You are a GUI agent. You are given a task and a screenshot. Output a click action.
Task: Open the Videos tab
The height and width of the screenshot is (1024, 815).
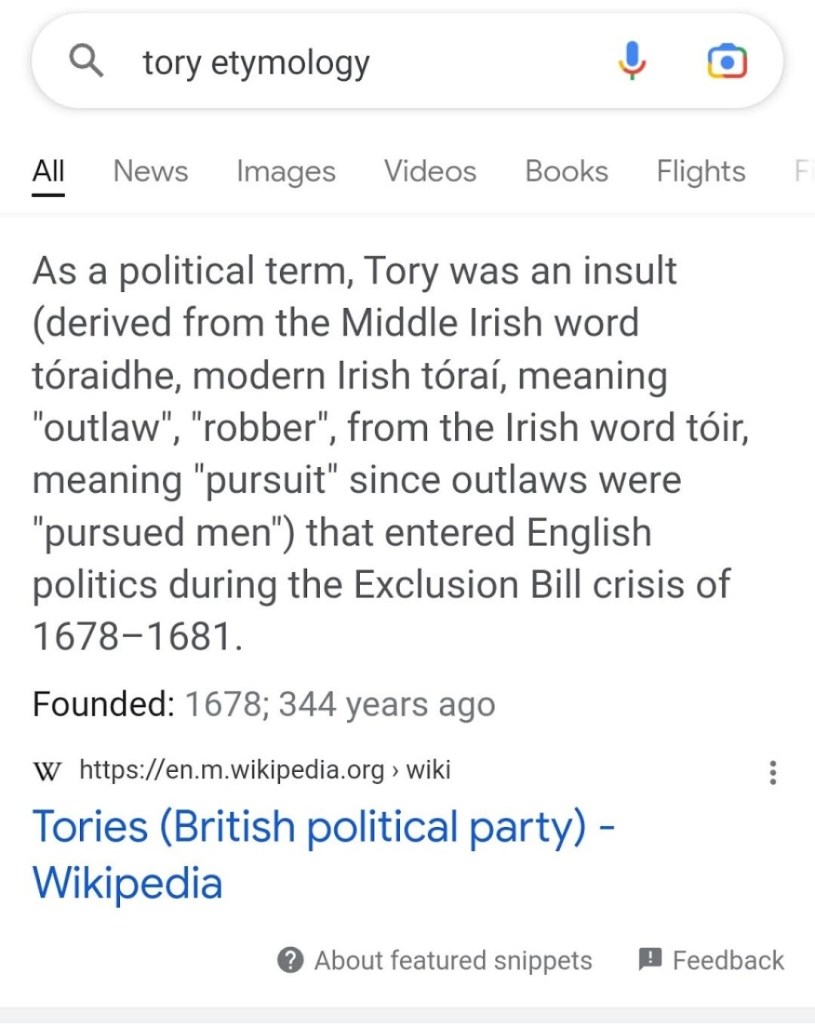point(430,171)
